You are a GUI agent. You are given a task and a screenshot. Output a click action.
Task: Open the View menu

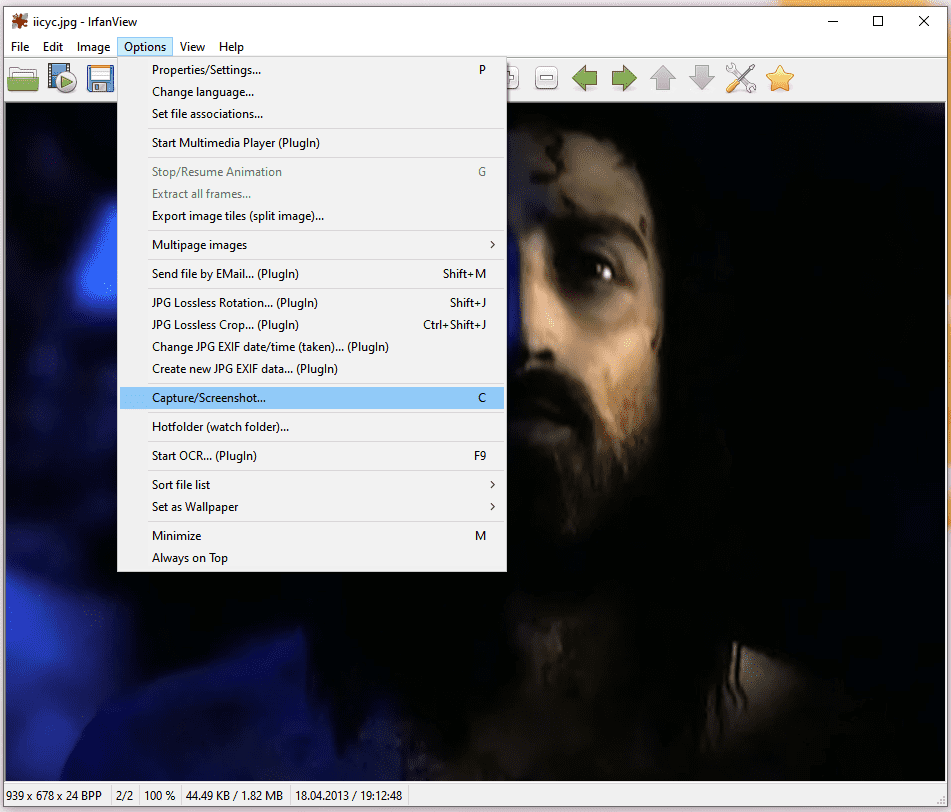click(x=192, y=47)
